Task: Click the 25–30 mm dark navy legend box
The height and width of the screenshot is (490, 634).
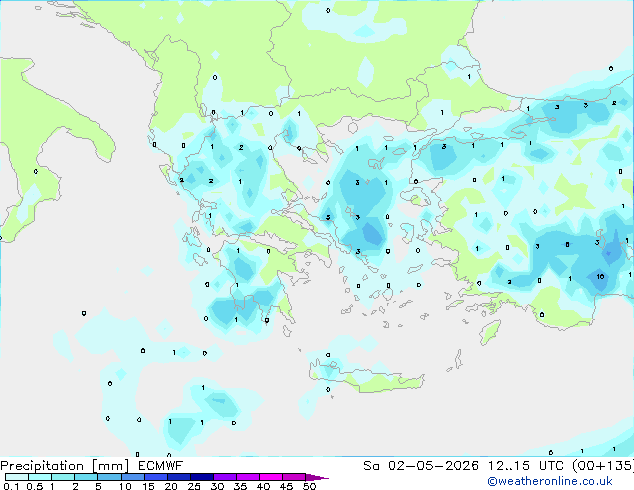Action: pos(202,477)
